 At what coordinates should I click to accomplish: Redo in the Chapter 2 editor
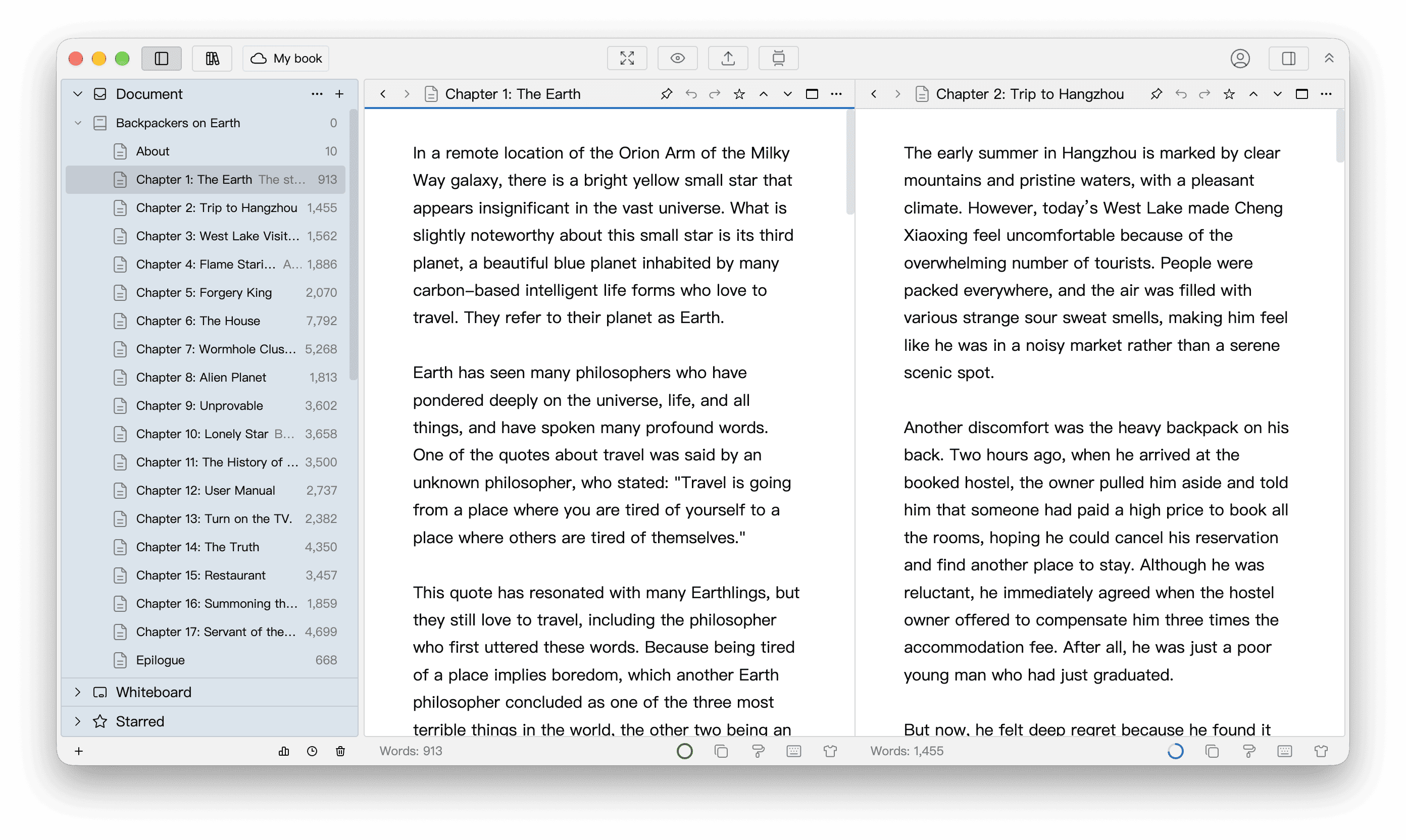(x=1204, y=94)
